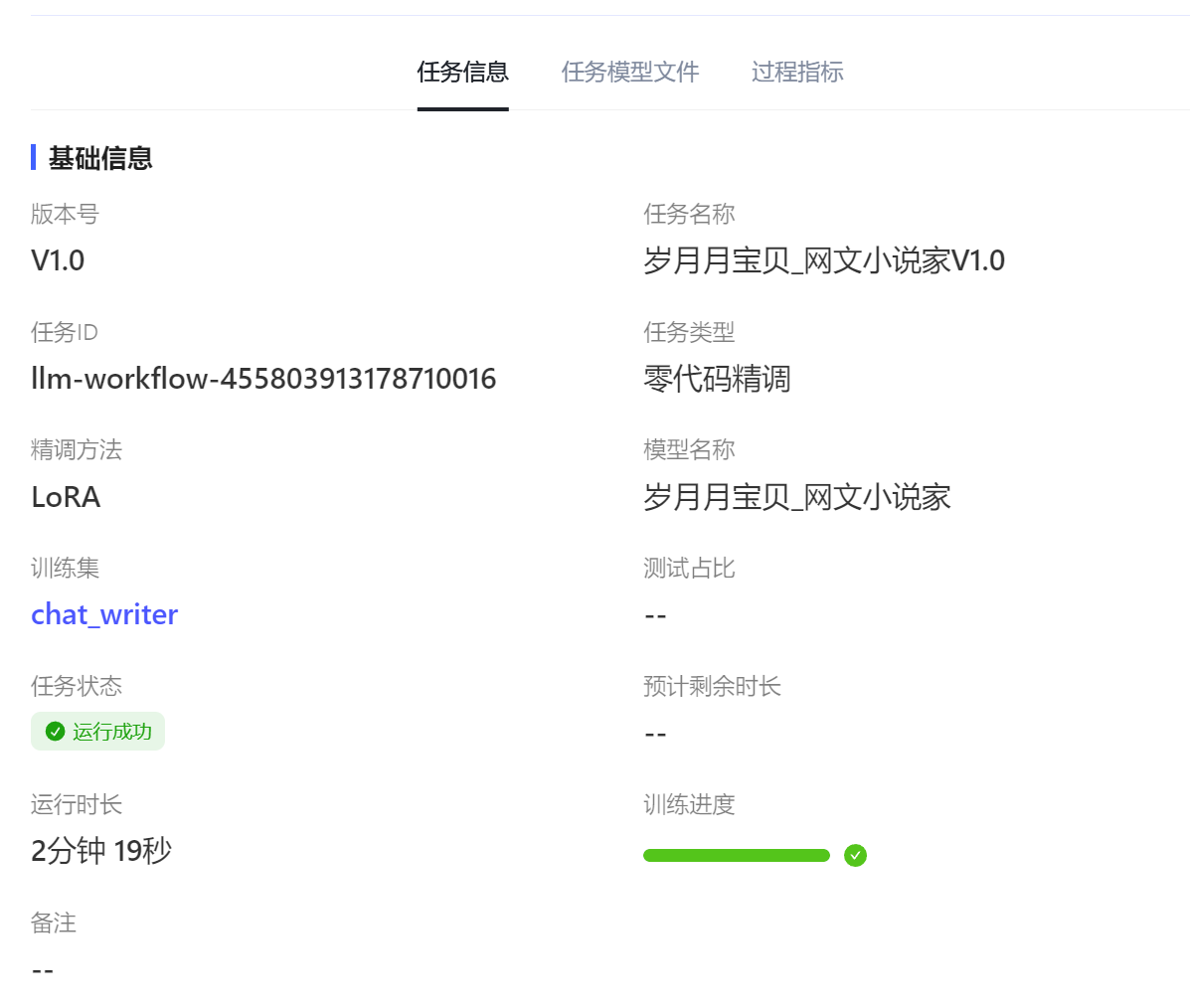This screenshot has height=1008, width=1190.
Task: Click the green 训练进度 progress bar
Action: tap(736, 855)
